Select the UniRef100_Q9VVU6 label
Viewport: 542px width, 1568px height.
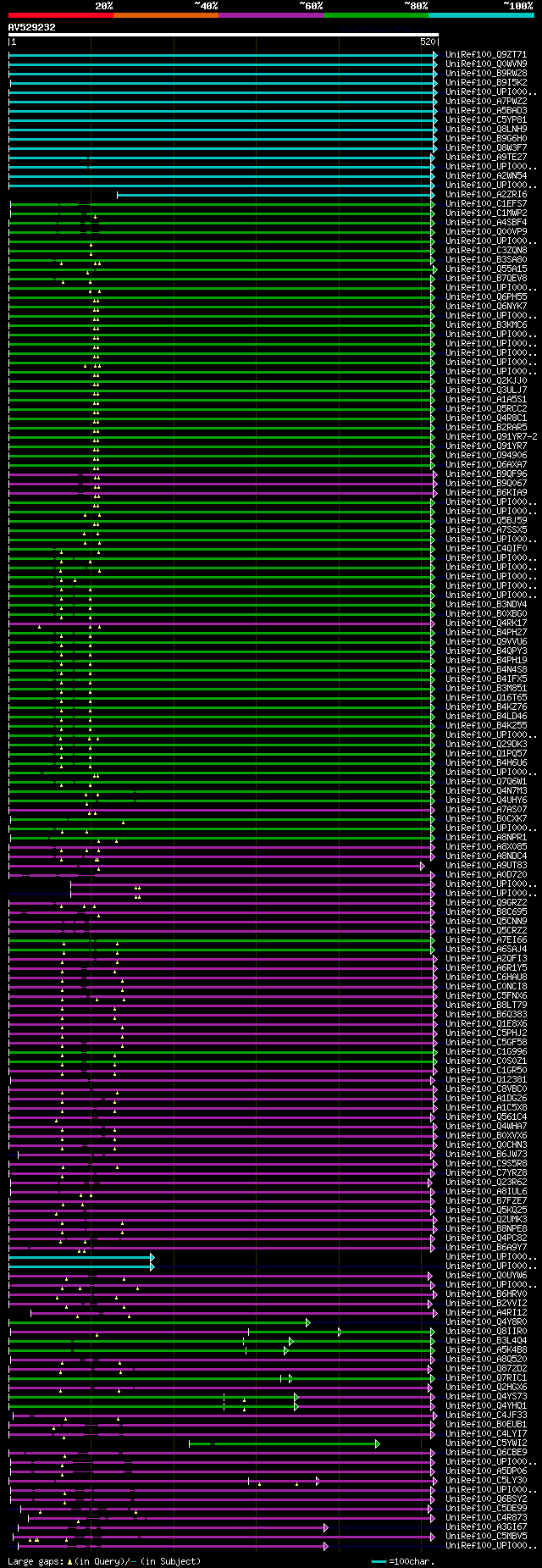coord(486,641)
